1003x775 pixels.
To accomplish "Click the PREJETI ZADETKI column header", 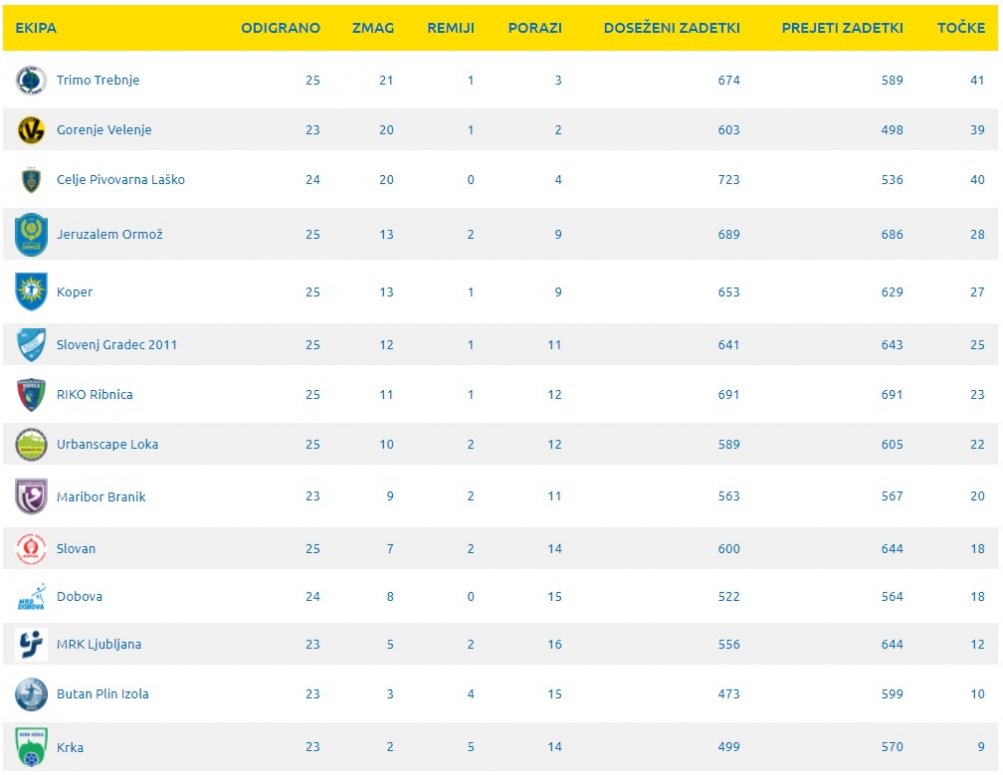I will click(842, 28).
